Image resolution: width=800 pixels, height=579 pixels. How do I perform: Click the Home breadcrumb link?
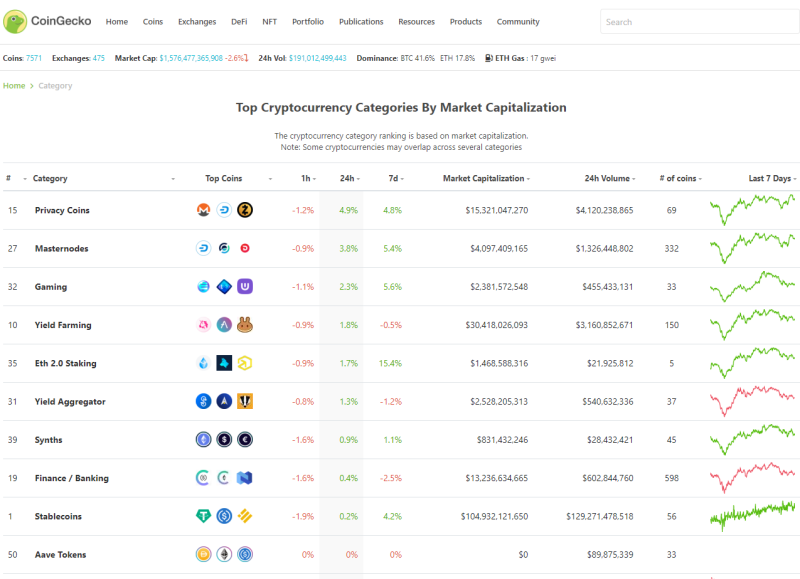pyautogui.click(x=14, y=86)
